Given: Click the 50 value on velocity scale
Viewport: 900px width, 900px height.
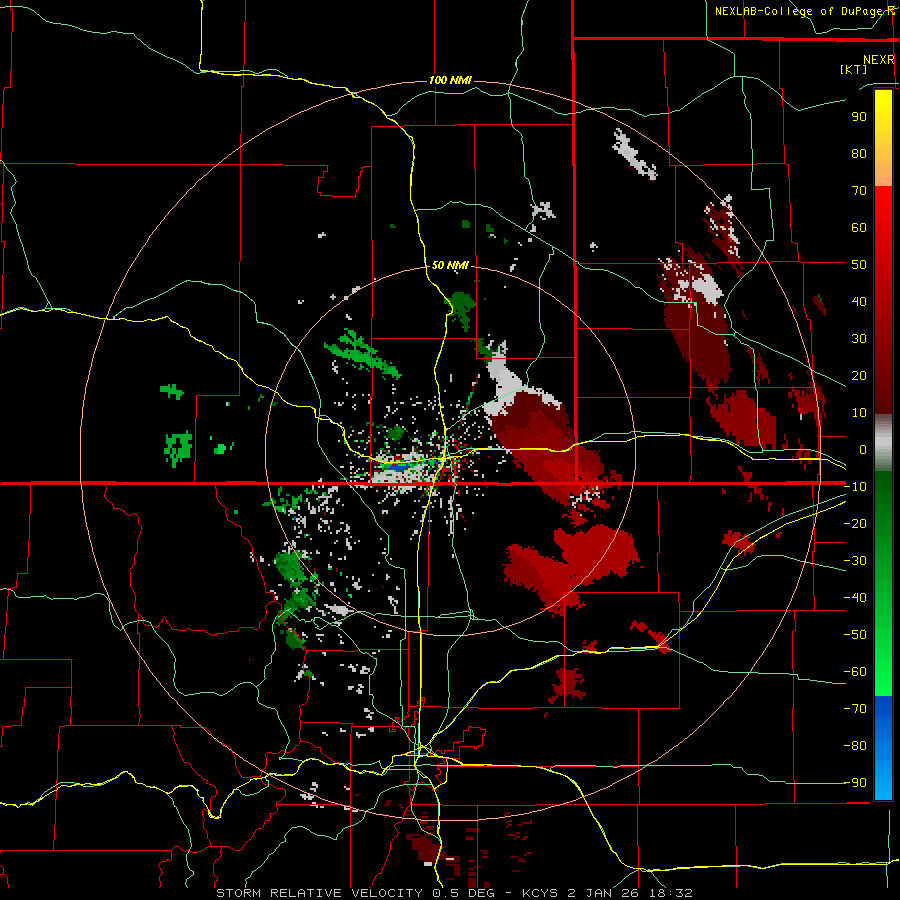Looking at the screenshot, I should pyautogui.click(x=859, y=265).
